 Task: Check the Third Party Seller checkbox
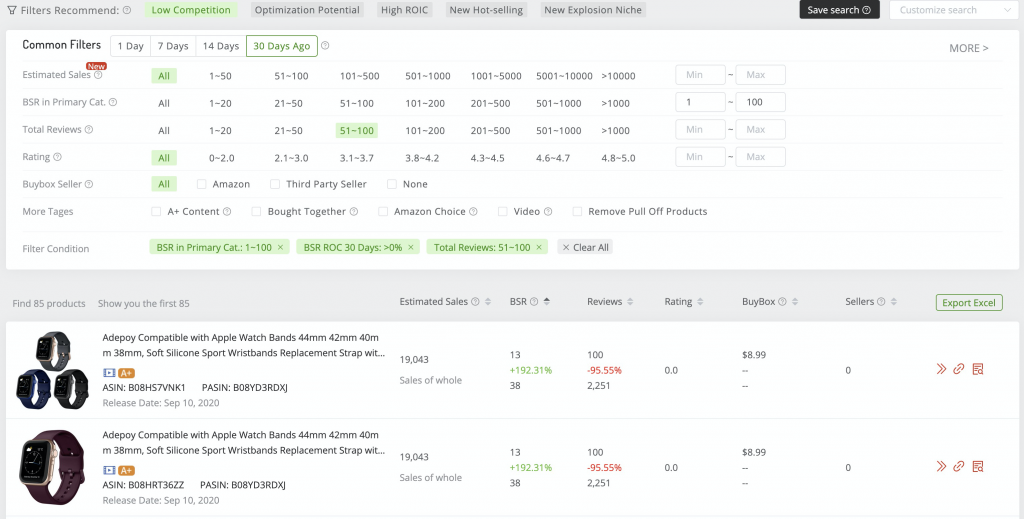(275, 184)
